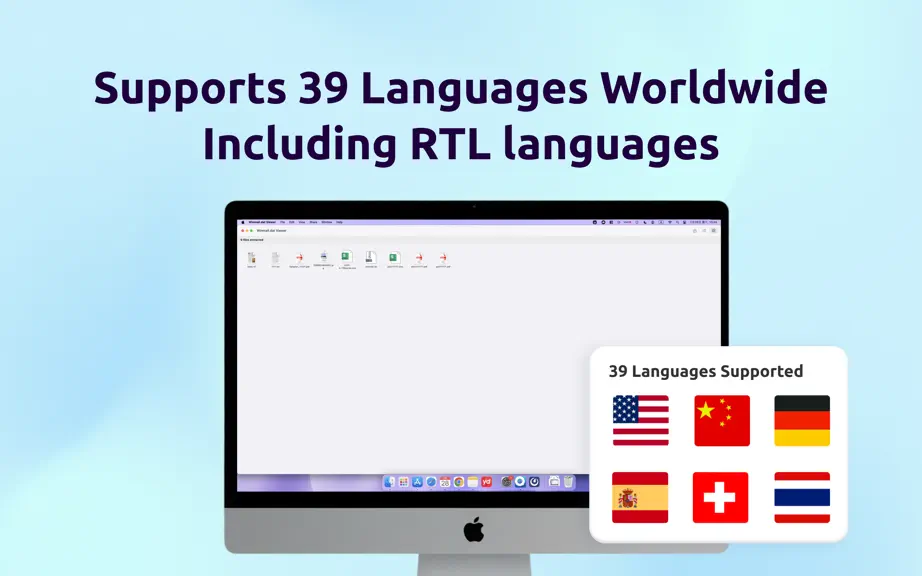Select the first red PDF file icon
Viewport: 922px width, 576px height.
click(300, 258)
